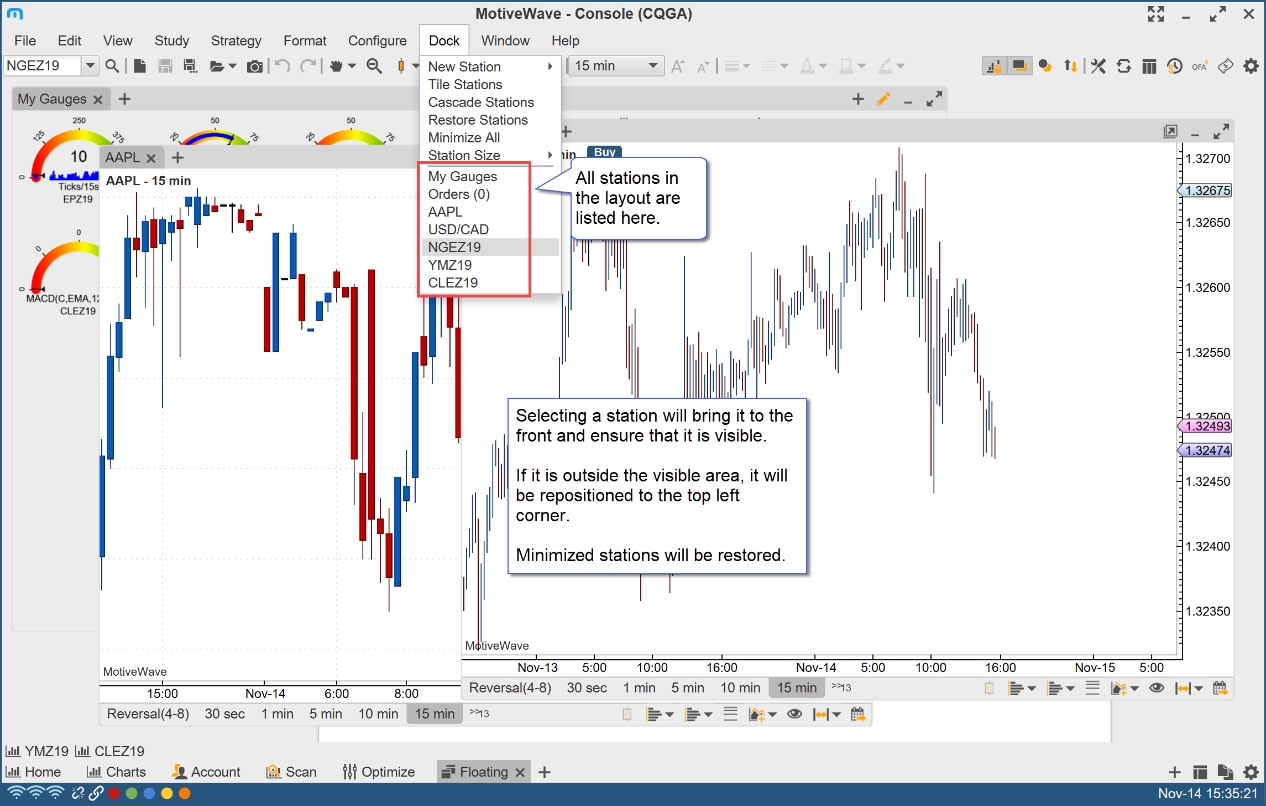Create a new file with the page icon
Image resolution: width=1266 pixels, height=806 pixels.
[x=140, y=66]
